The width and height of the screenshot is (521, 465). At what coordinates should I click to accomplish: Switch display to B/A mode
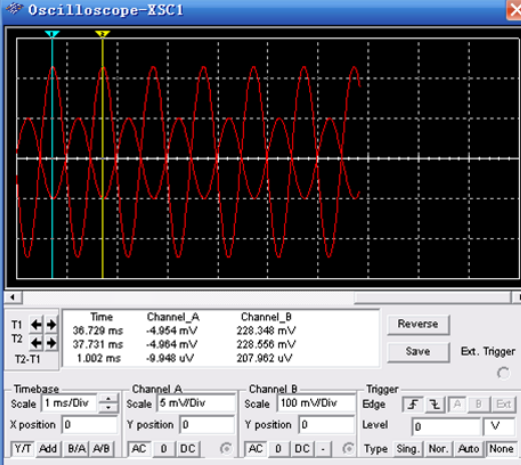pos(76,449)
